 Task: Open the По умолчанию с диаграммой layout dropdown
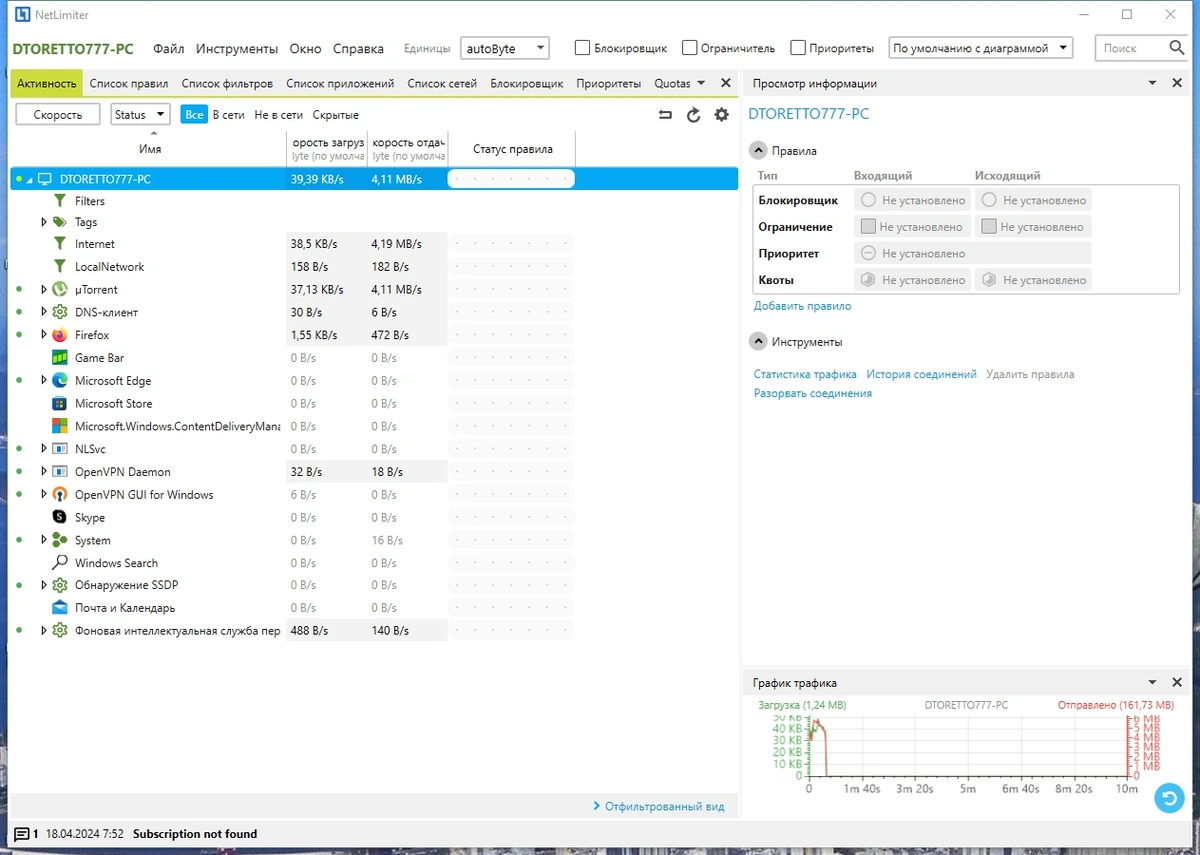pos(980,48)
